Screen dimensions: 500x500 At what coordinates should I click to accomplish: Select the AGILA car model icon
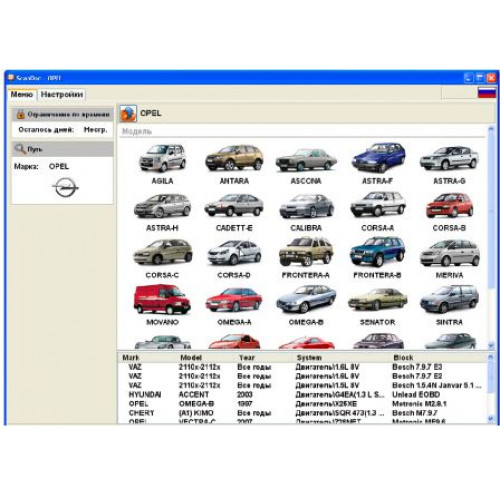(x=162, y=158)
